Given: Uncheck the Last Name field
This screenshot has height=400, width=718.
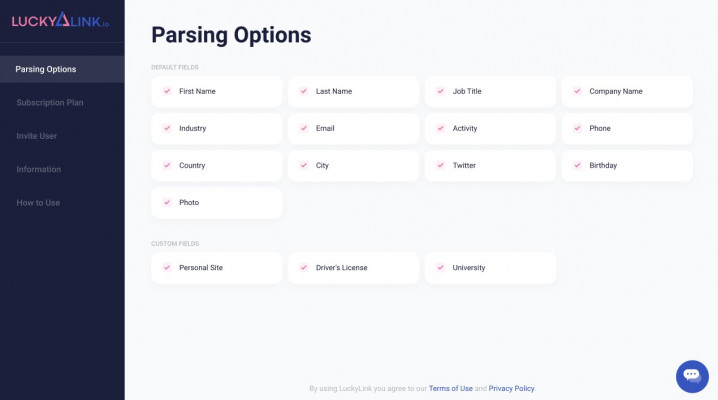Looking at the screenshot, I should point(304,91).
